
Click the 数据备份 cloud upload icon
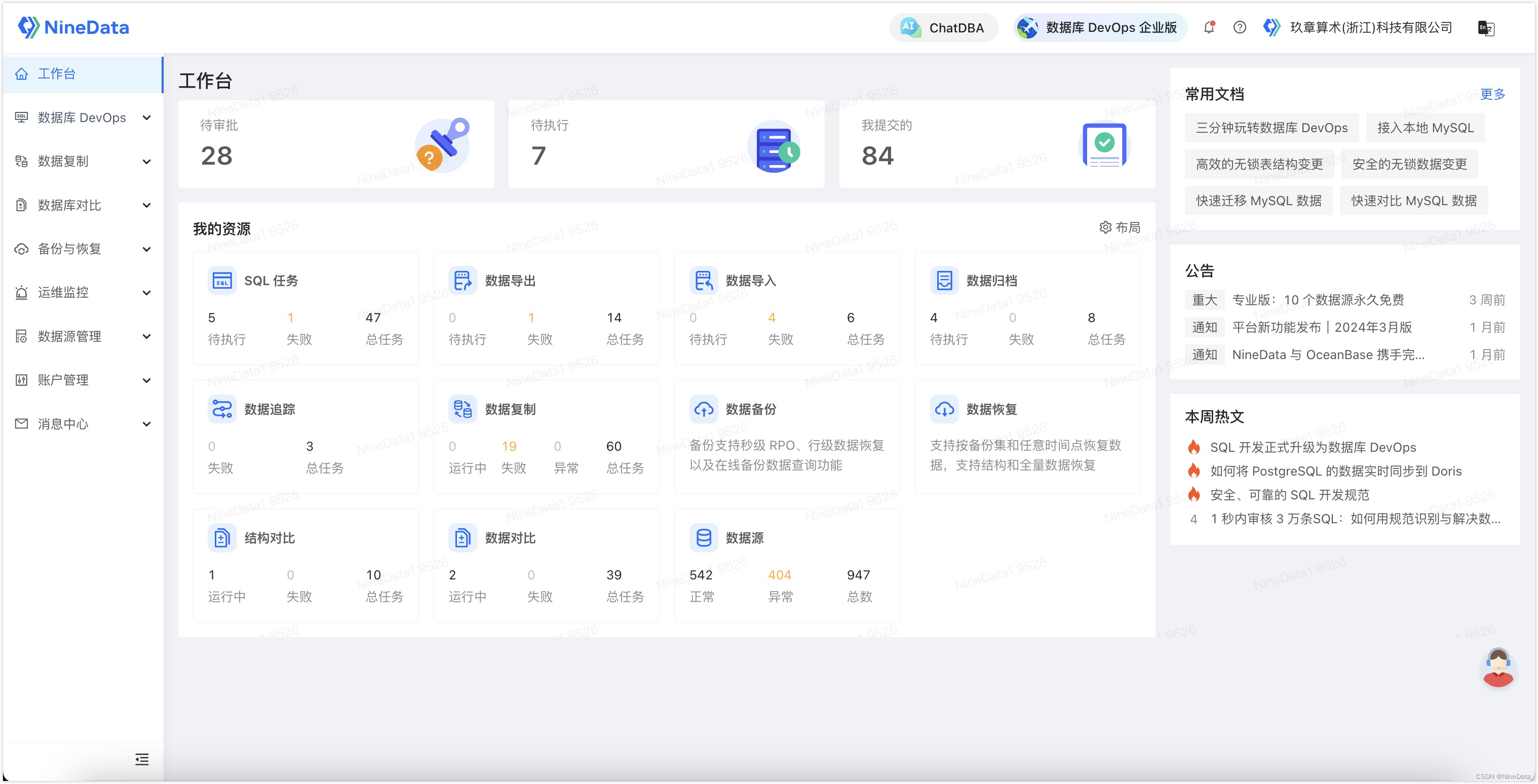point(703,409)
